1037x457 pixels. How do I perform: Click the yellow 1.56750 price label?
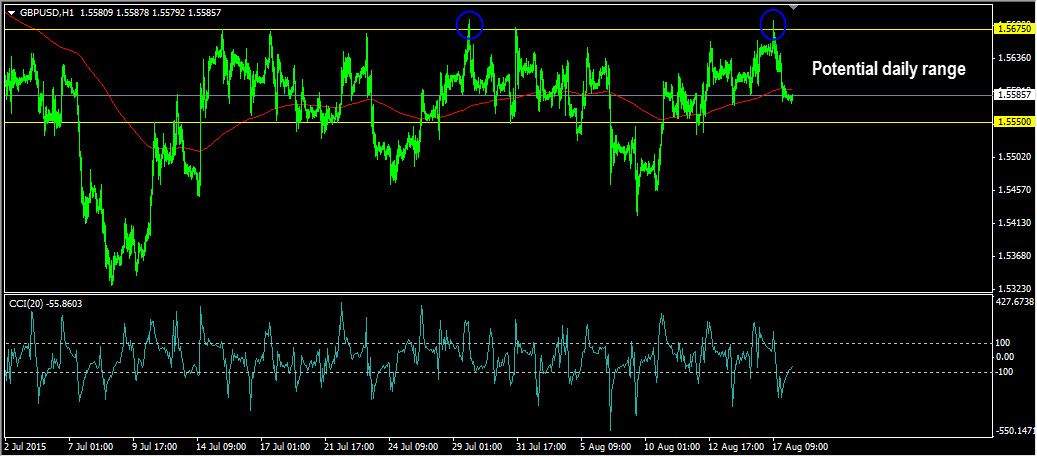(1012, 29)
